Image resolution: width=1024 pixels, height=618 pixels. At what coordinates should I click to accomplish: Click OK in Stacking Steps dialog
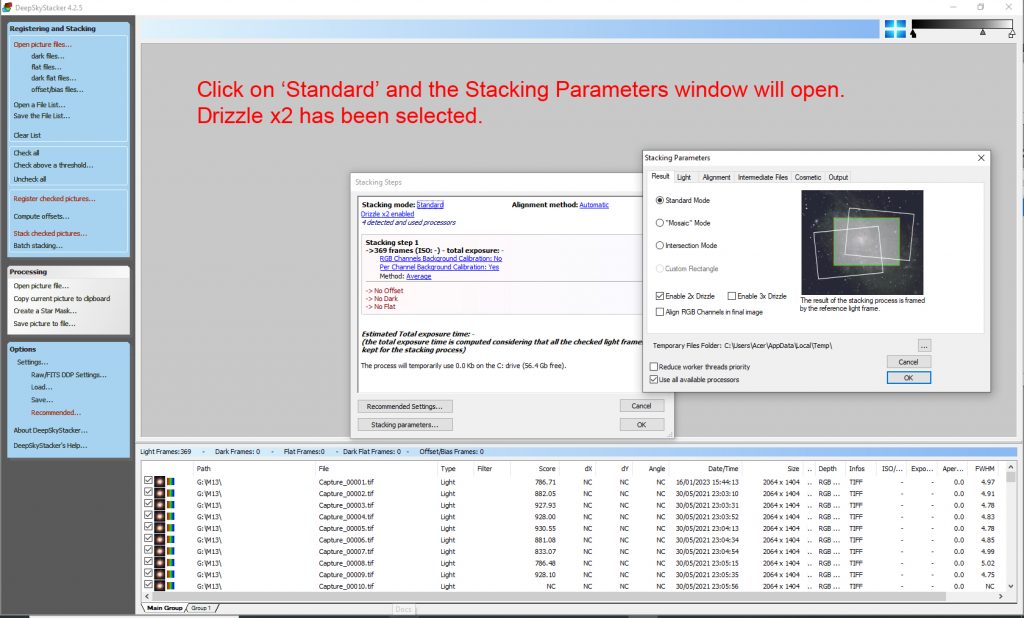pyautogui.click(x=641, y=425)
